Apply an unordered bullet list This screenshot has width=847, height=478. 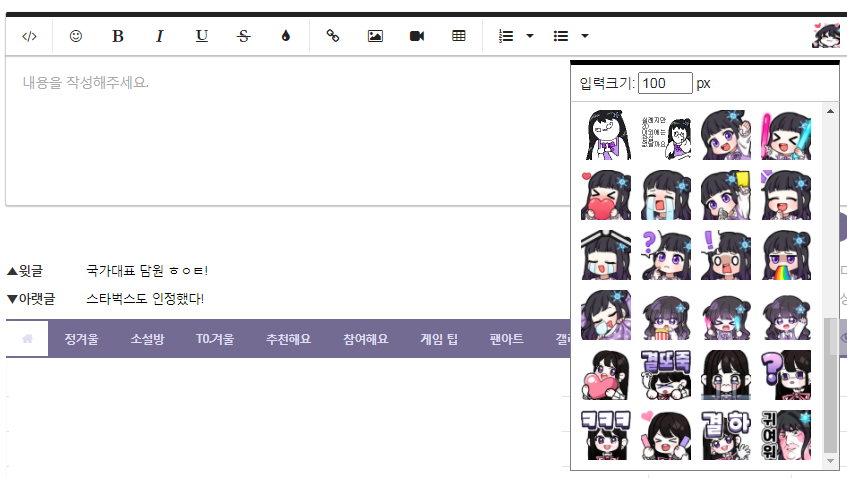click(x=561, y=36)
